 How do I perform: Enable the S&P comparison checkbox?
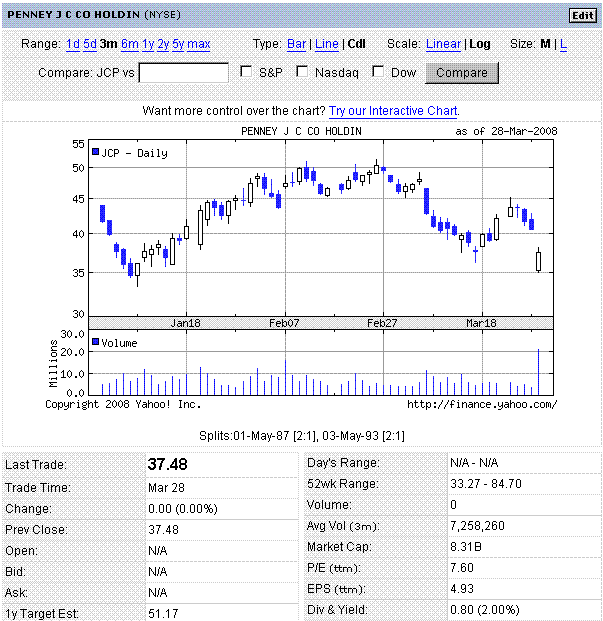pyautogui.click(x=247, y=72)
